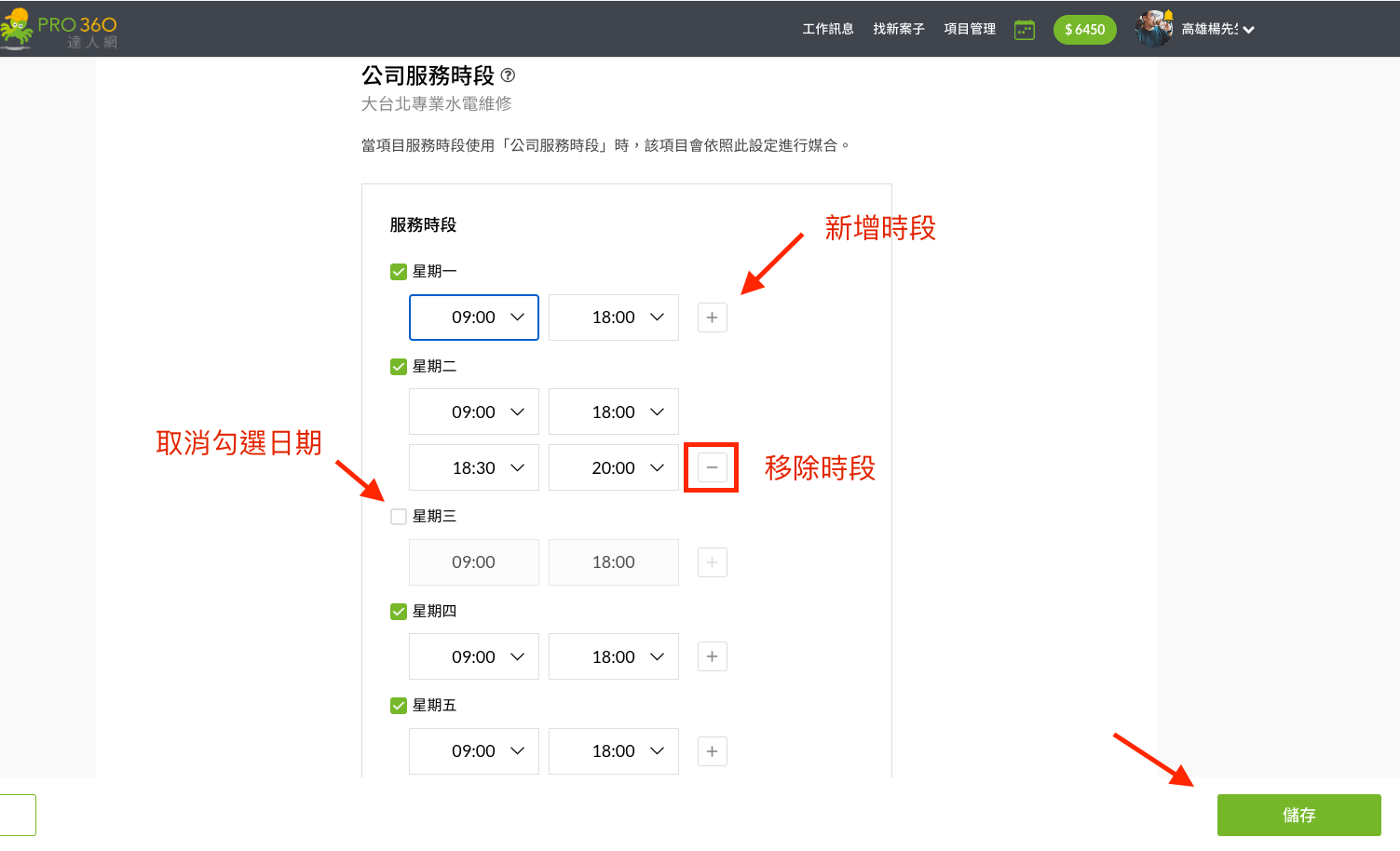1400x851 pixels.
Task: Open the 找新案子 menu item
Action: [x=899, y=29]
